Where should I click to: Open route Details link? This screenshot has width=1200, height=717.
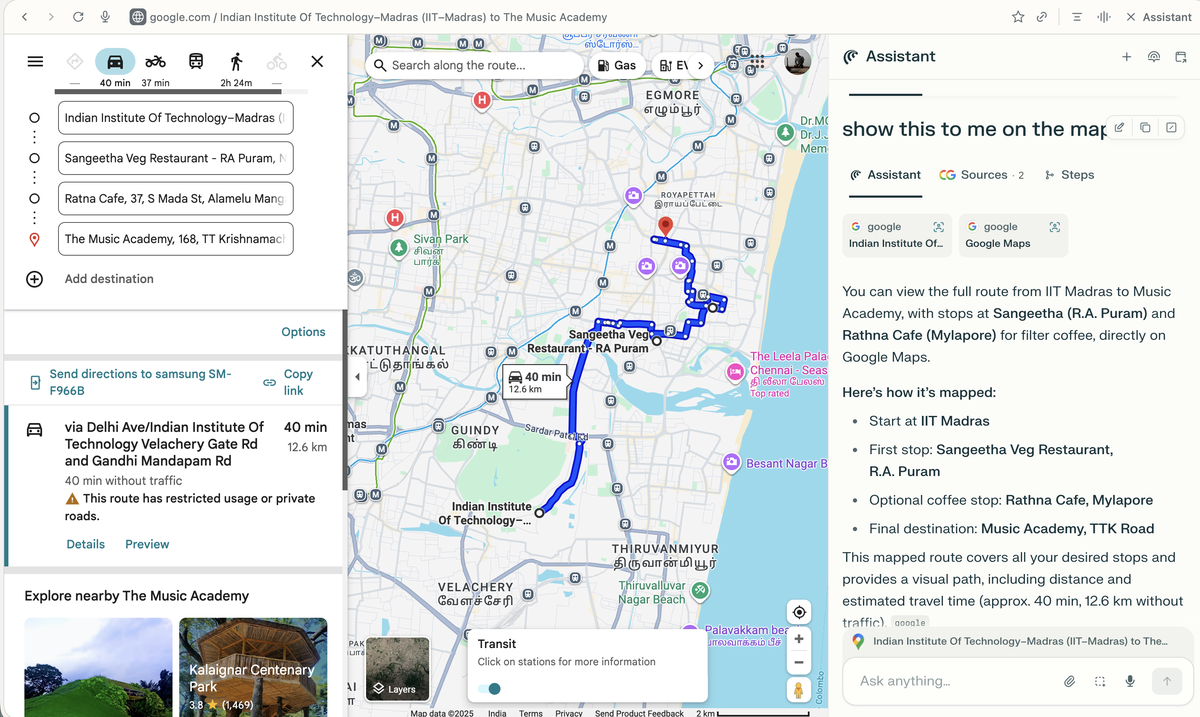[x=85, y=544]
